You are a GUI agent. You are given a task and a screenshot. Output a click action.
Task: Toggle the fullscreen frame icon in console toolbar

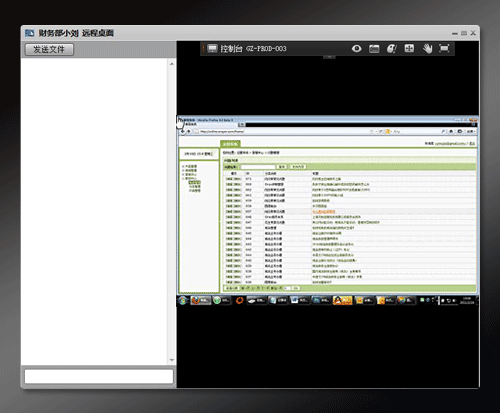pyautogui.click(x=444, y=49)
